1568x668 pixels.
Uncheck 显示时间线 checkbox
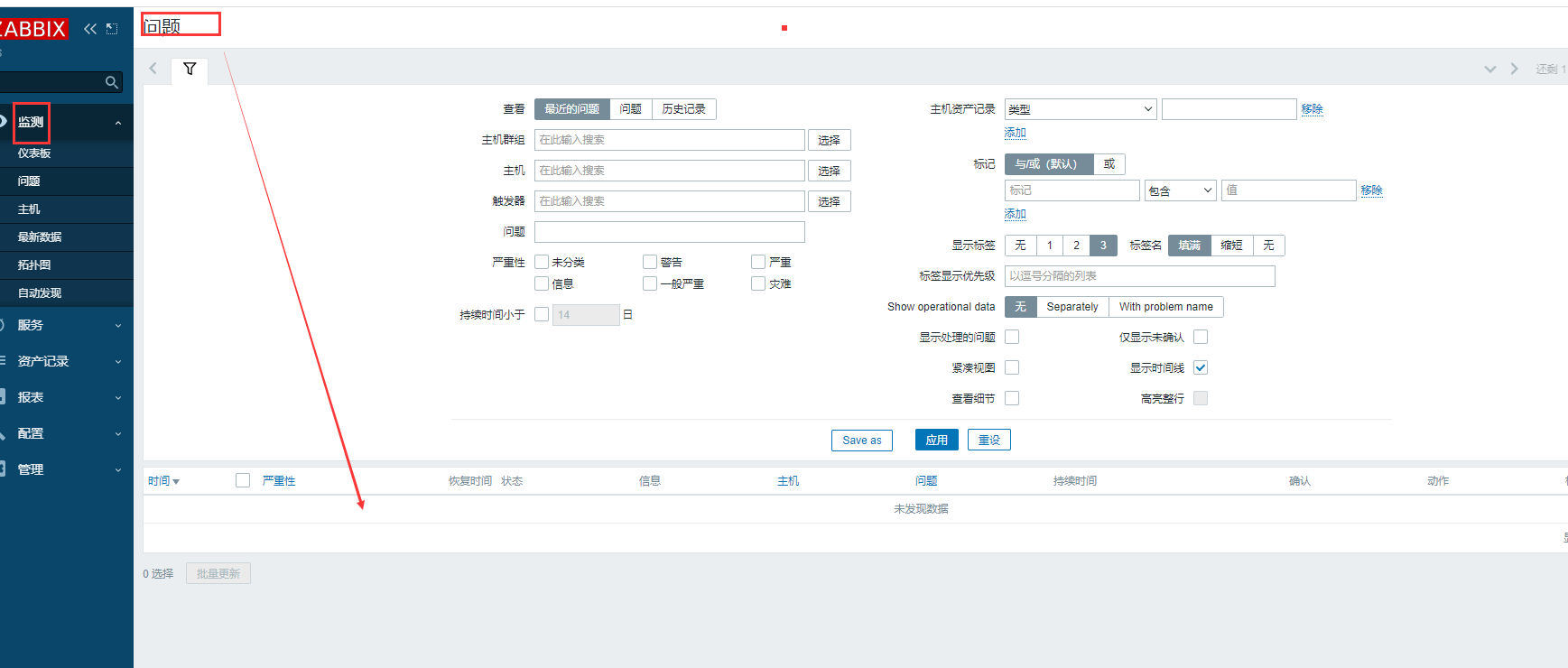tap(1201, 367)
